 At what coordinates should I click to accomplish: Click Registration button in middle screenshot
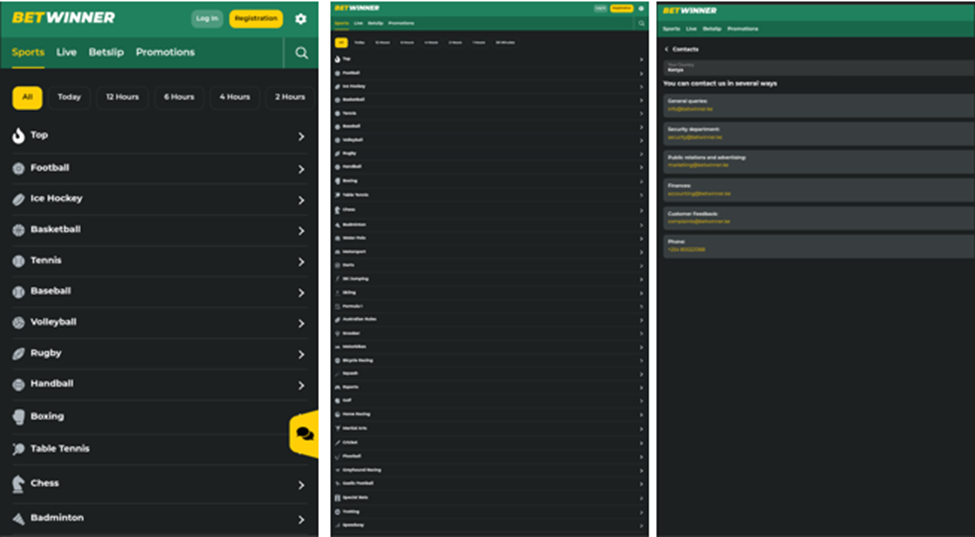click(x=622, y=8)
